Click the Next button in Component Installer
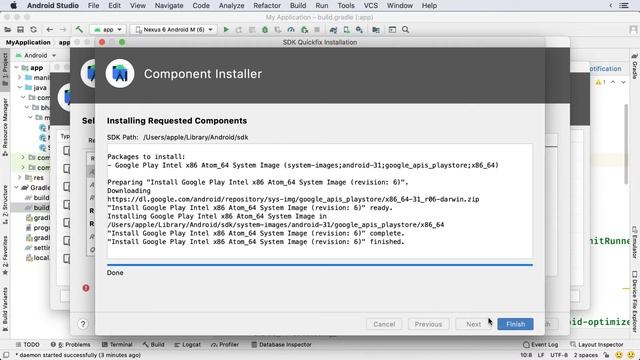Image resolution: width=640 pixels, height=360 pixels. (473, 324)
